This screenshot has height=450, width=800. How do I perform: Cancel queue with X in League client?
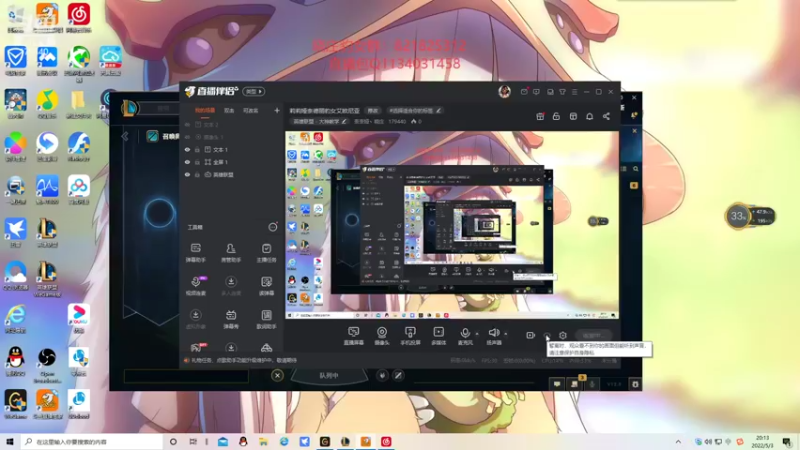[277, 376]
